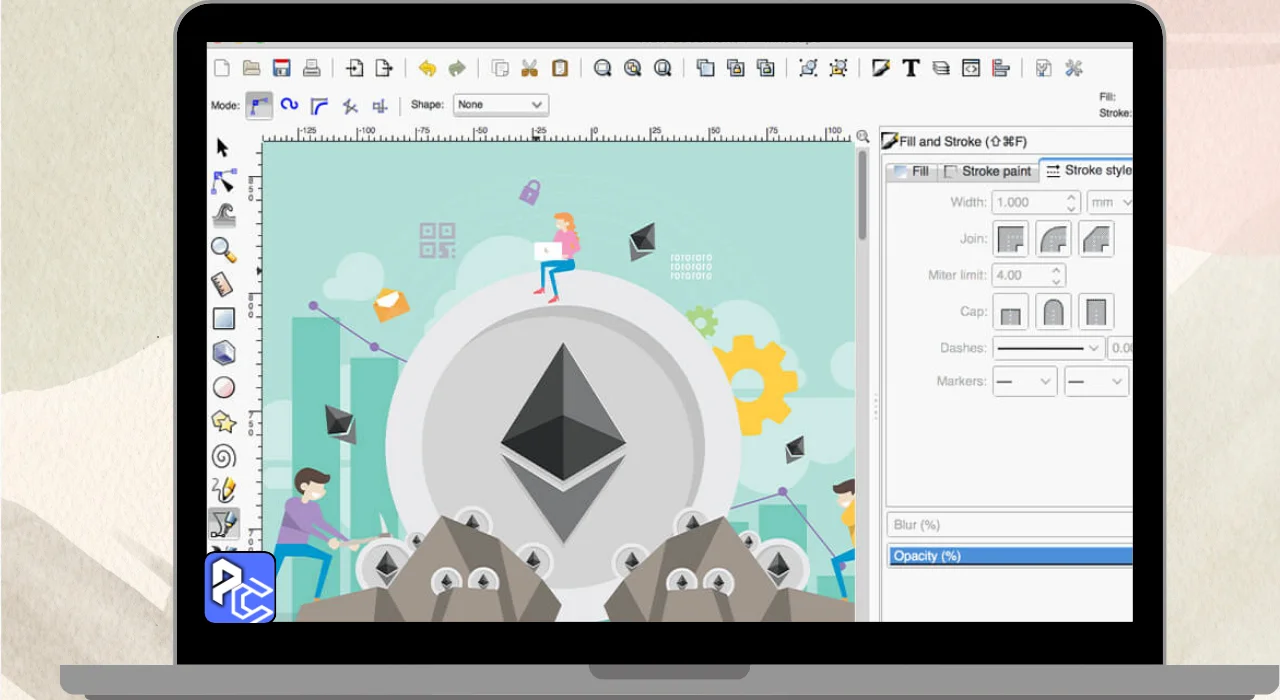Image resolution: width=1280 pixels, height=700 pixels.
Task: Open the Text tool dialog icon
Action: coord(910,68)
